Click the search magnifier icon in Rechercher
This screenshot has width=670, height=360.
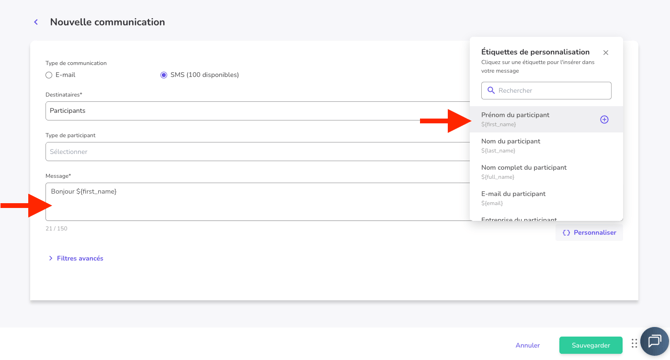point(491,91)
